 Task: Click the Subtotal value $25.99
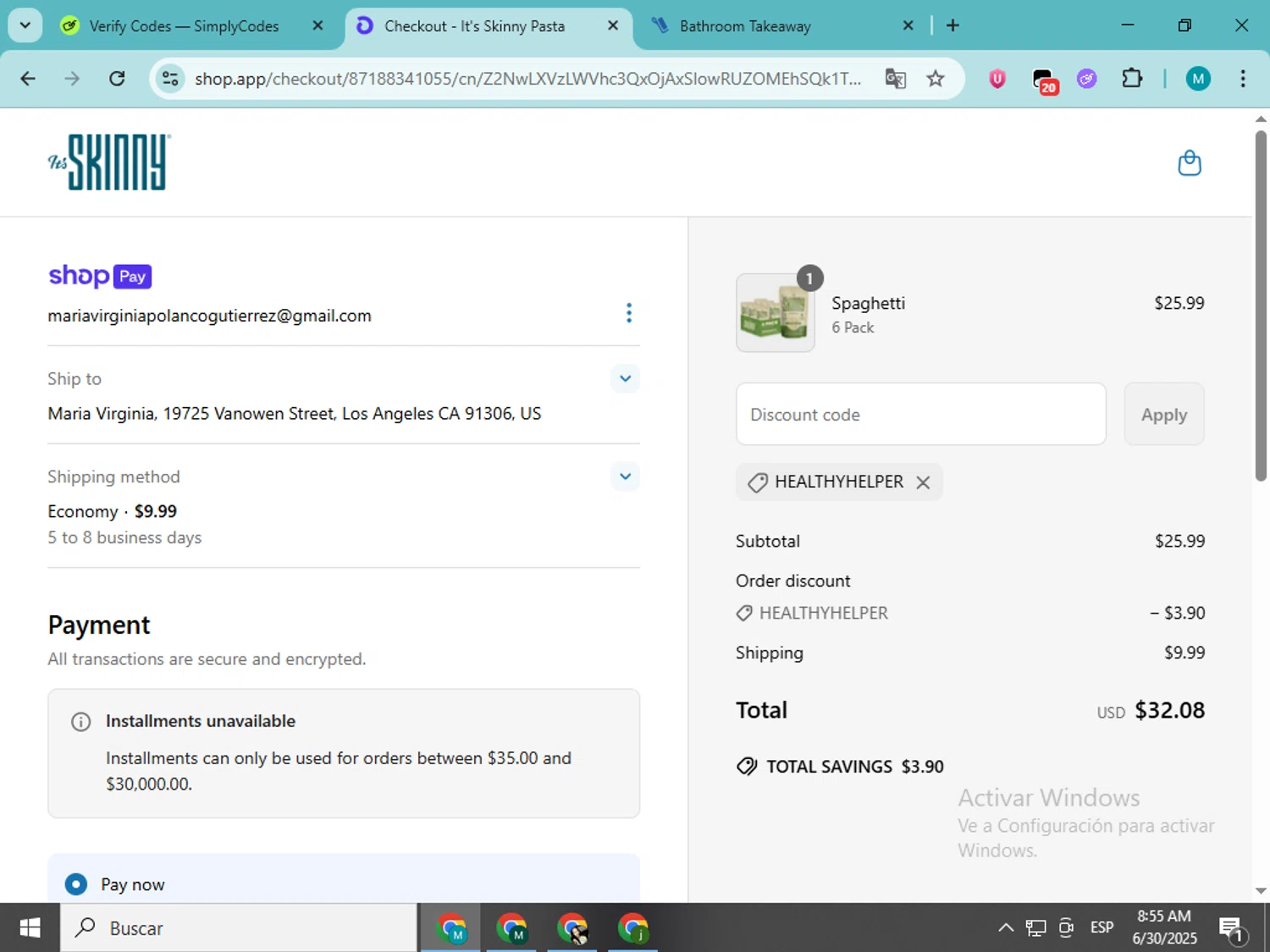(1179, 542)
